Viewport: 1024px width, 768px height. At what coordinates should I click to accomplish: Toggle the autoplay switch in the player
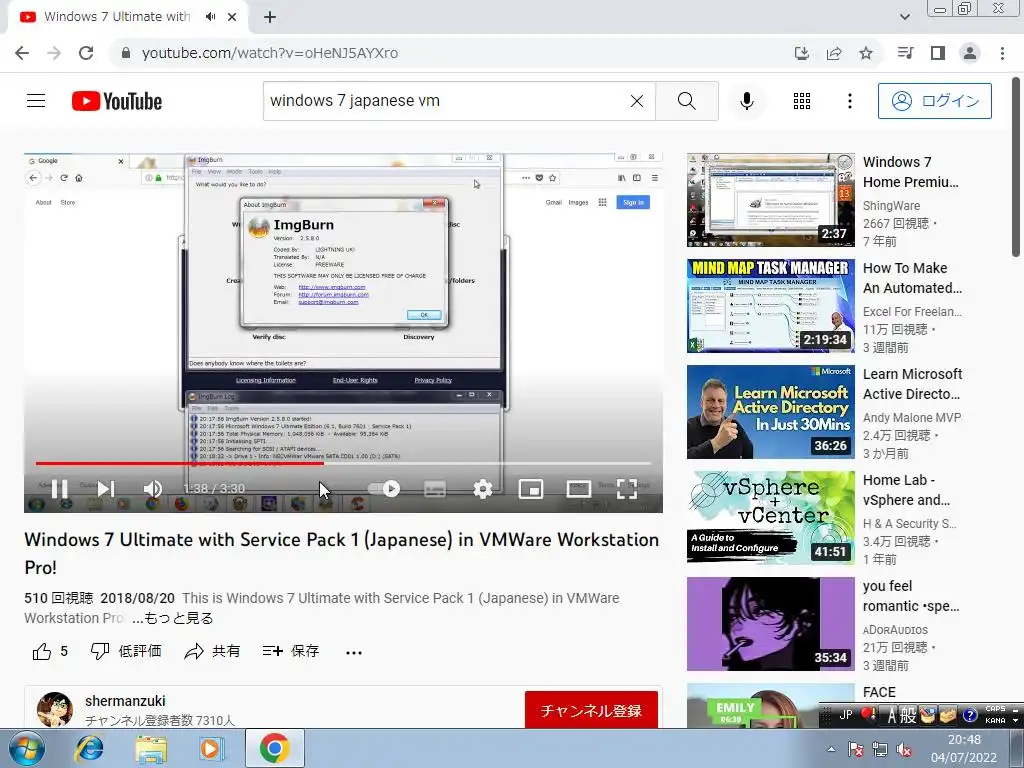[x=384, y=488]
